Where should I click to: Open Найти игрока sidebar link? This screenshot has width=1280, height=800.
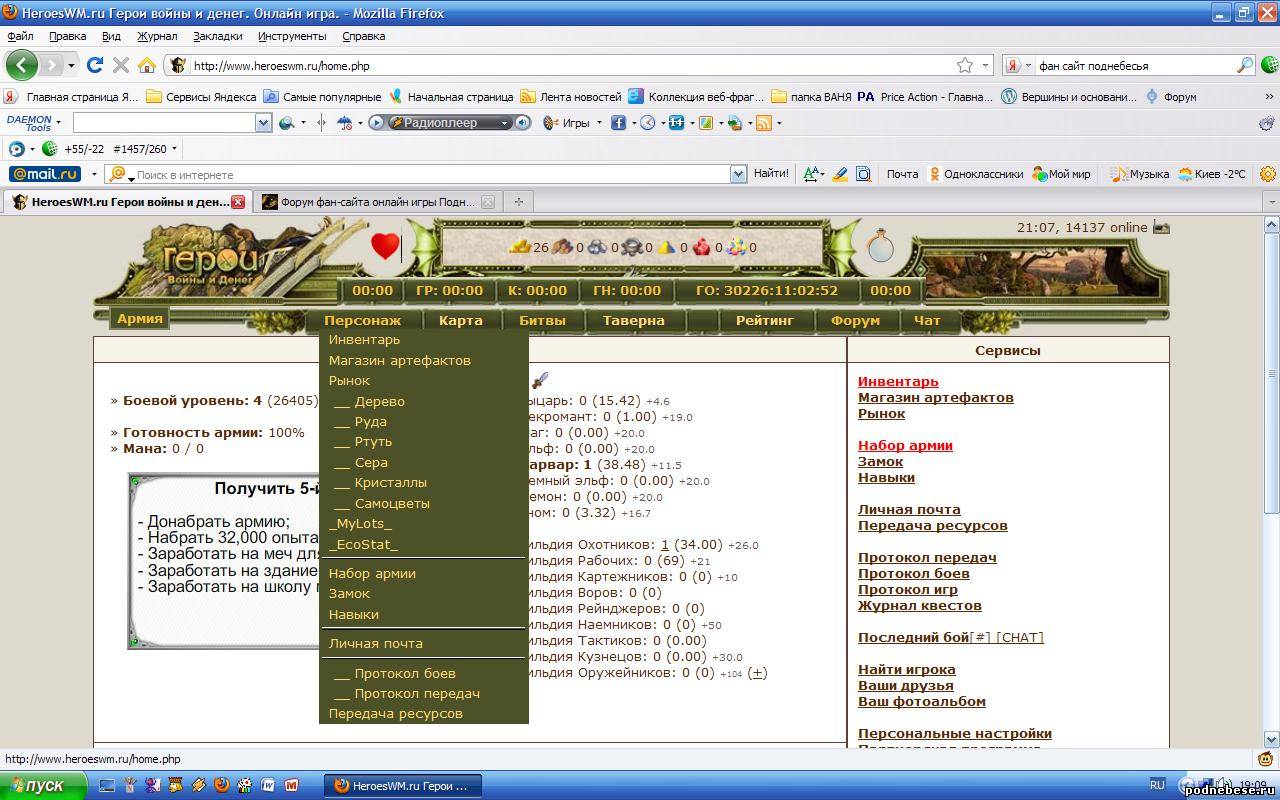[906, 669]
